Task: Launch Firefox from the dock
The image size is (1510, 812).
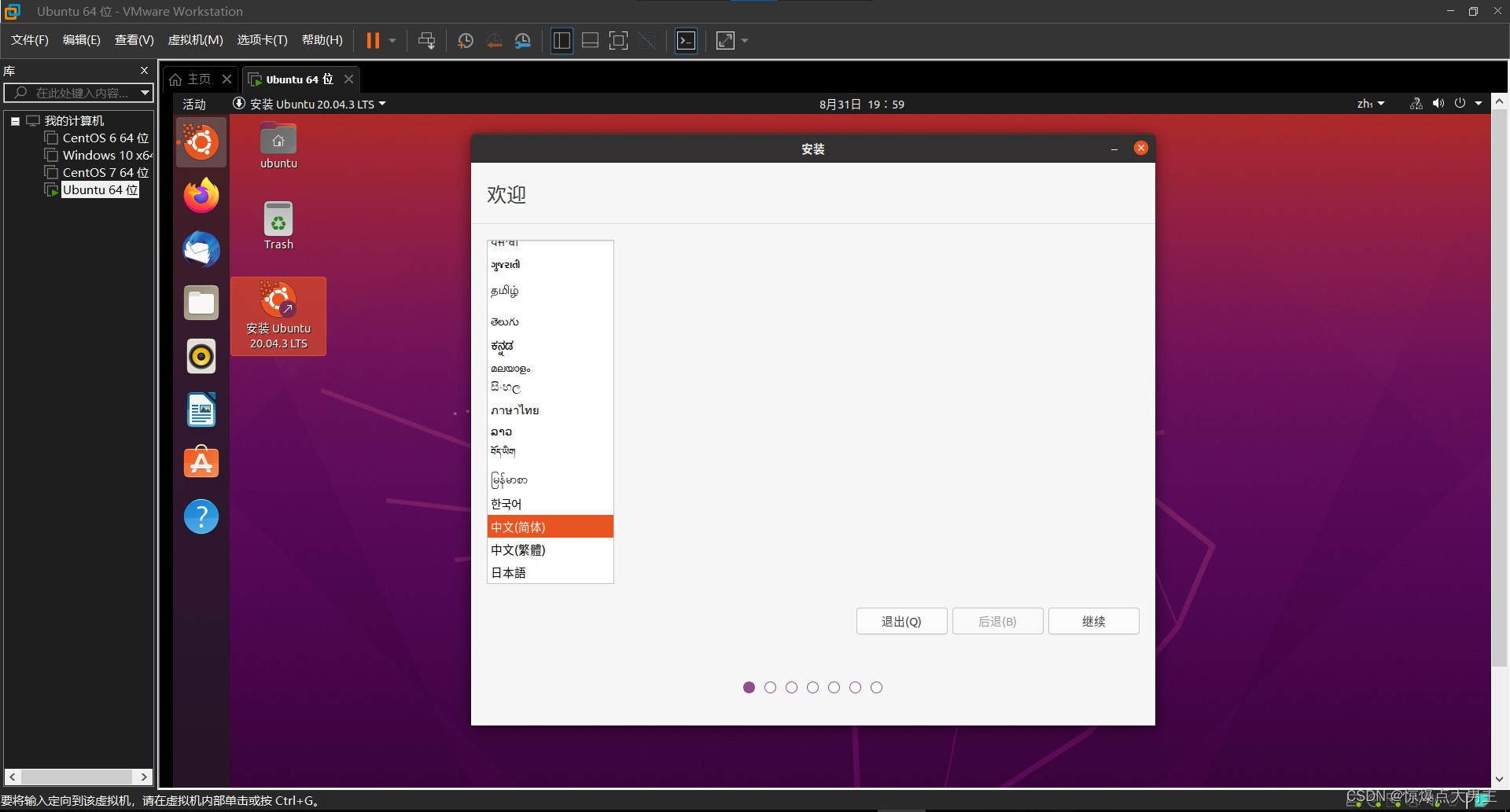Action: tap(201, 196)
